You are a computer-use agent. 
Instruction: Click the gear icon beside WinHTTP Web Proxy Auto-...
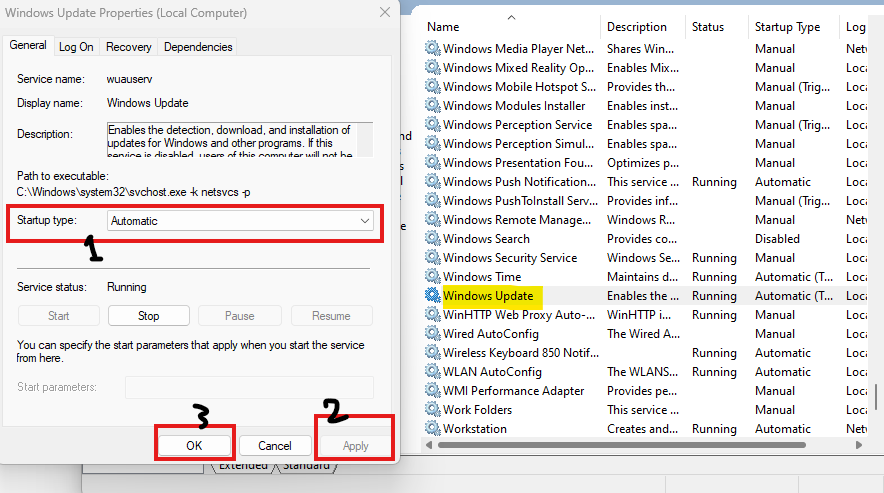432,314
